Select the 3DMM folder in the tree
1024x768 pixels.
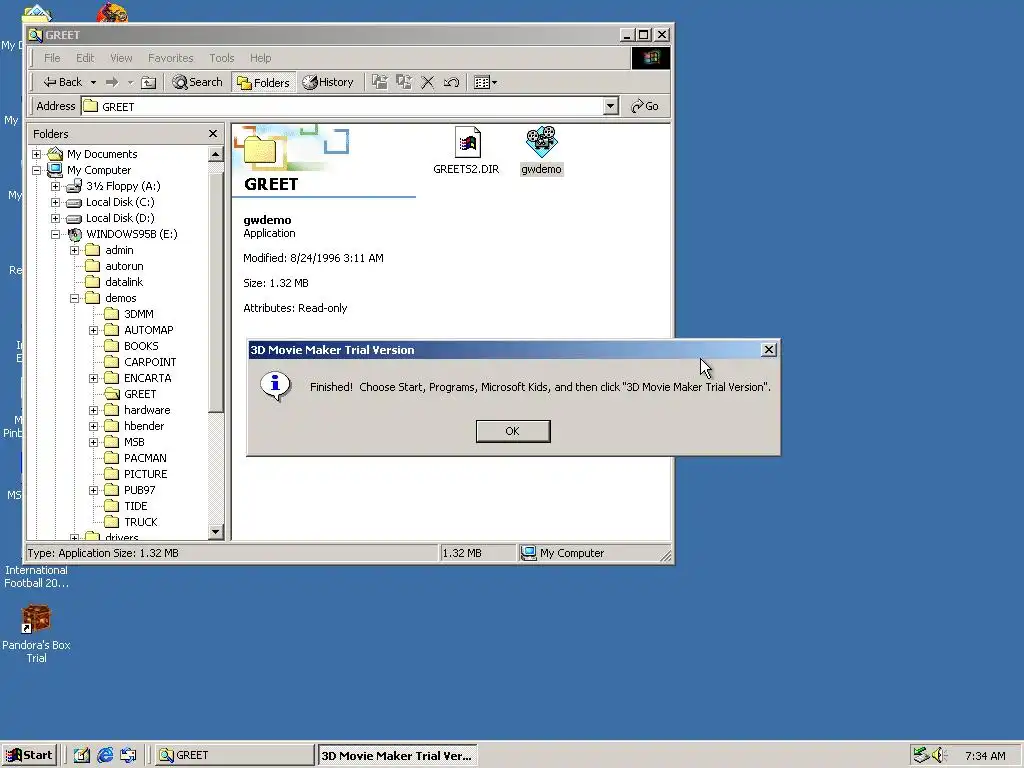[138, 314]
